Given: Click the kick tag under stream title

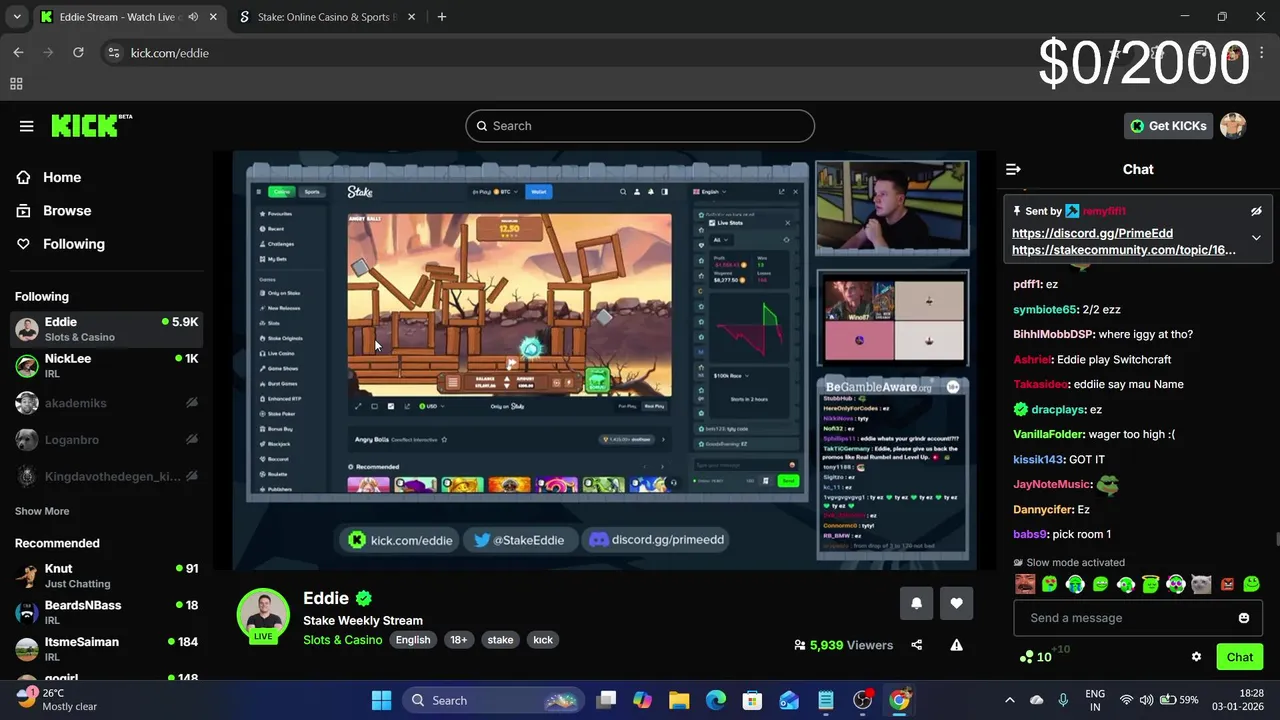Looking at the screenshot, I should pos(543,640).
